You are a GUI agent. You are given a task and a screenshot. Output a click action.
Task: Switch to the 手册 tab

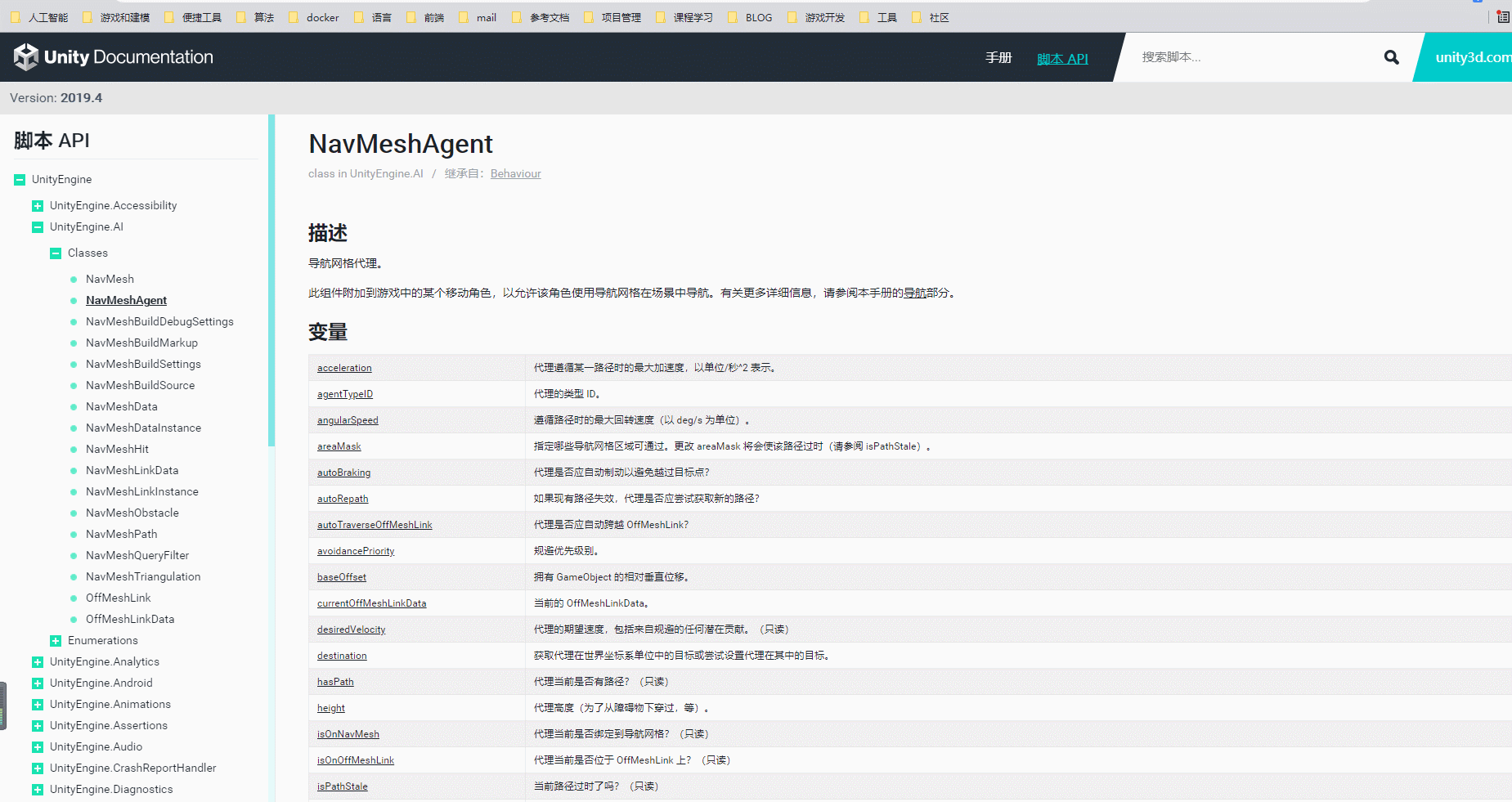[998, 57]
